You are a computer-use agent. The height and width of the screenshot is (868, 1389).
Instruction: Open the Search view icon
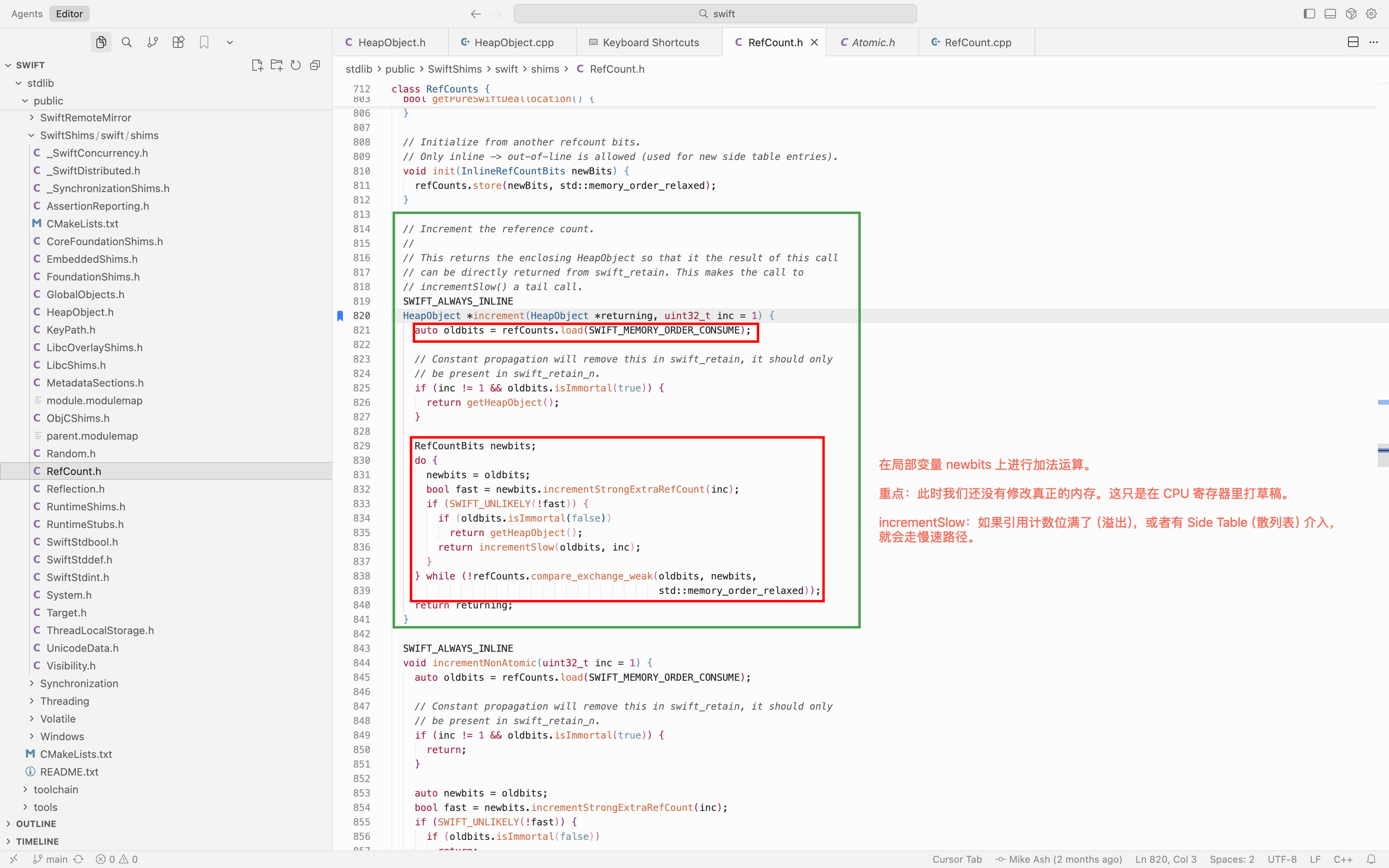[127, 42]
